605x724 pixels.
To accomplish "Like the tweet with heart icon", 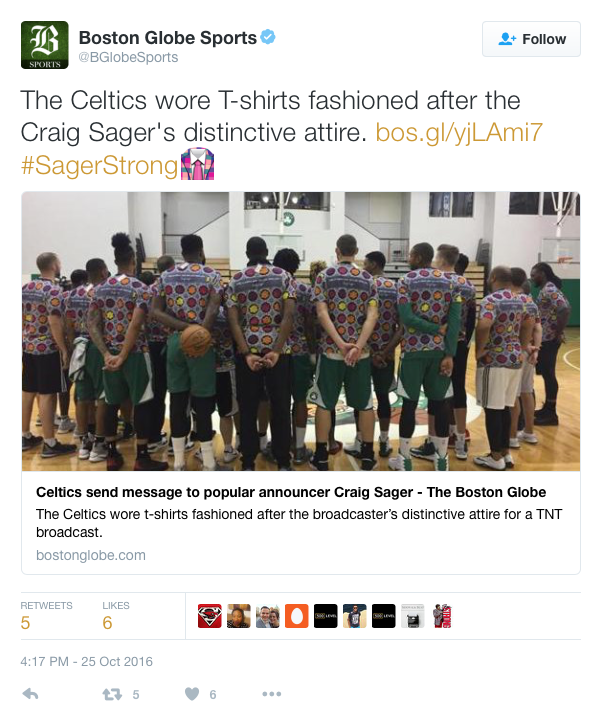I will tap(192, 694).
